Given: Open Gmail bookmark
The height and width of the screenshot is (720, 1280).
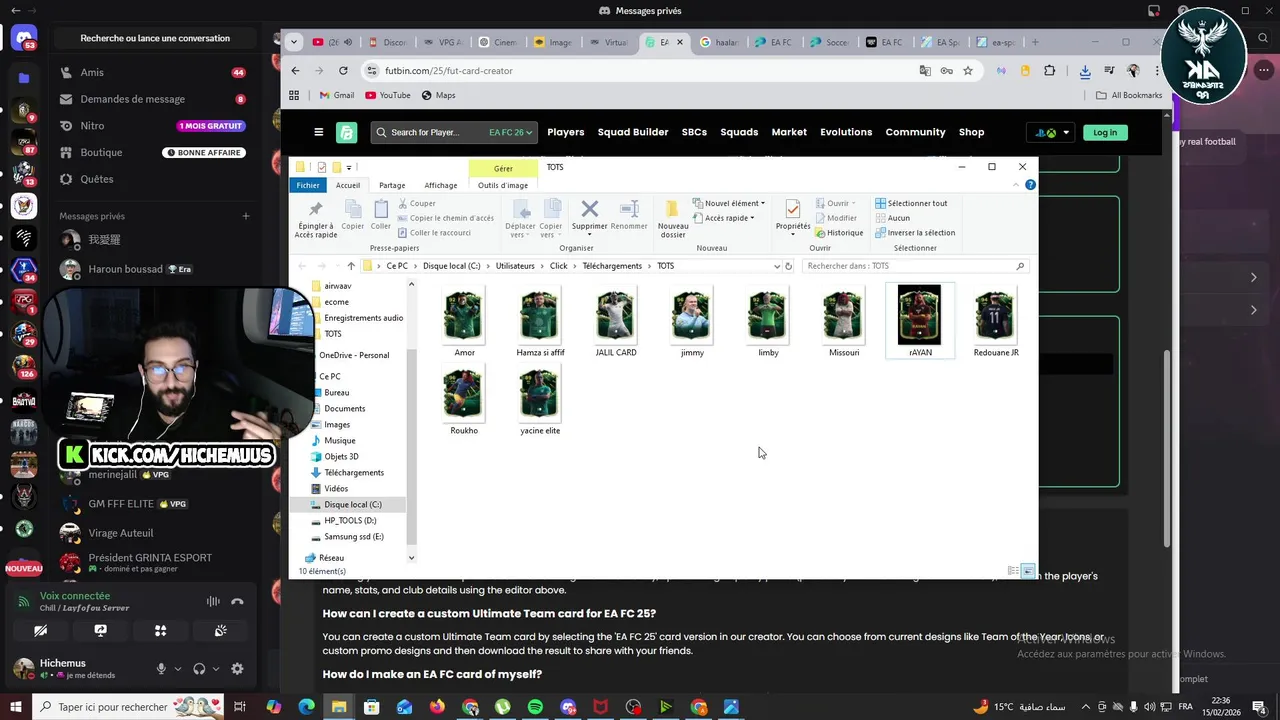Looking at the screenshot, I should (336, 95).
